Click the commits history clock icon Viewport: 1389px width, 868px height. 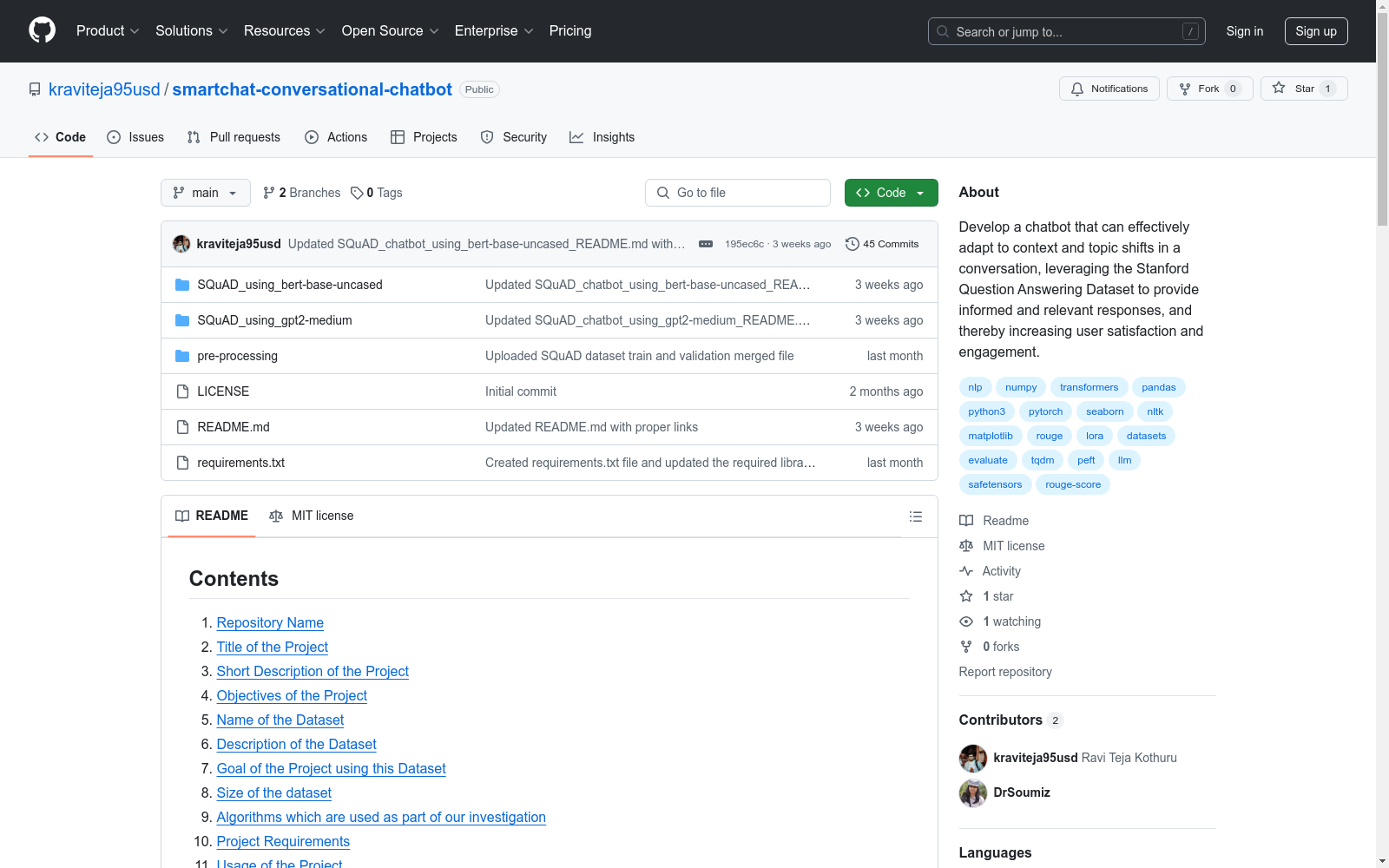click(x=852, y=244)
